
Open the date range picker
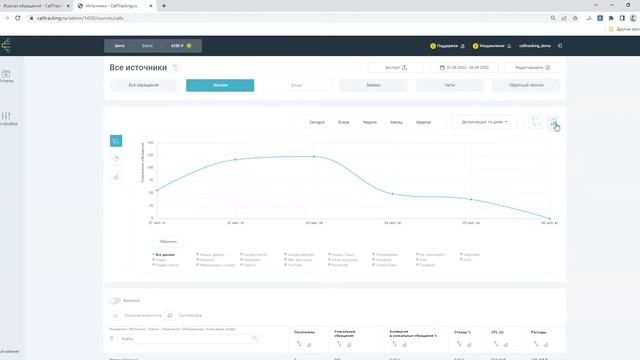[464, 67]
